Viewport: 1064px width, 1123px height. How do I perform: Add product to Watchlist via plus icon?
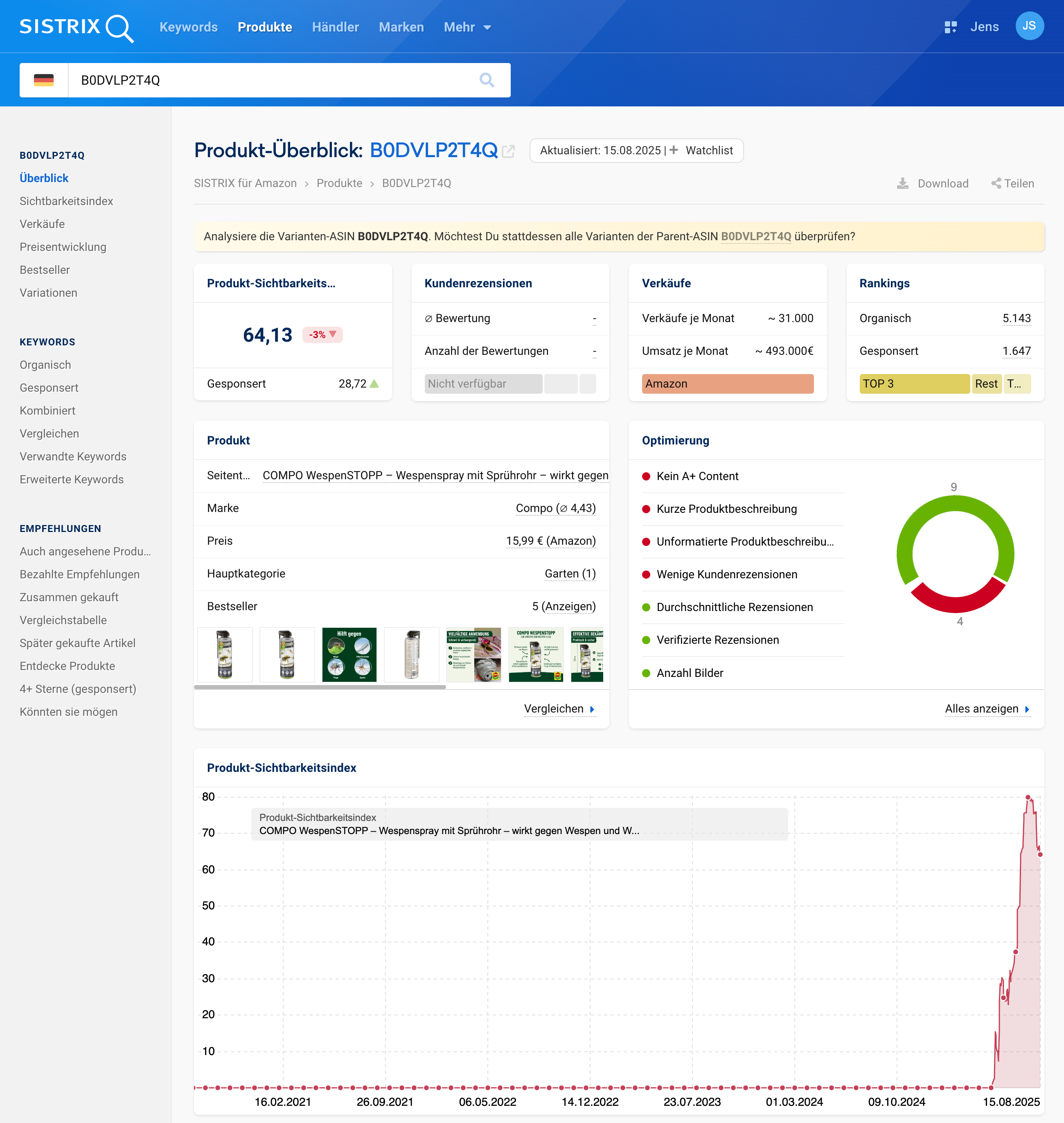[x=673, y=150]
